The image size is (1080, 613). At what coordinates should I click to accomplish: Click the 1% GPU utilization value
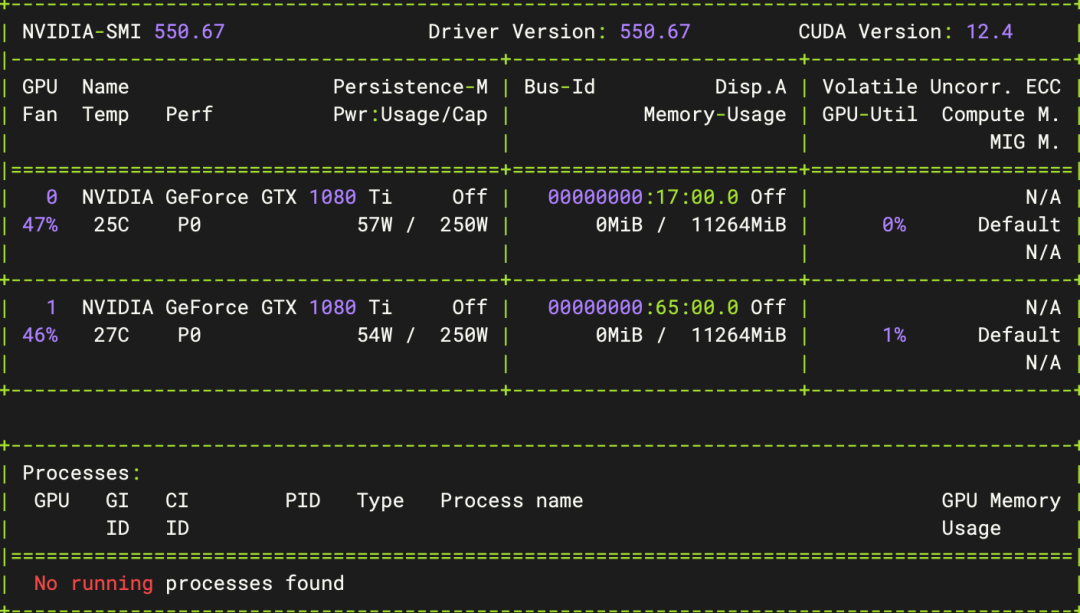coord(893,335)
